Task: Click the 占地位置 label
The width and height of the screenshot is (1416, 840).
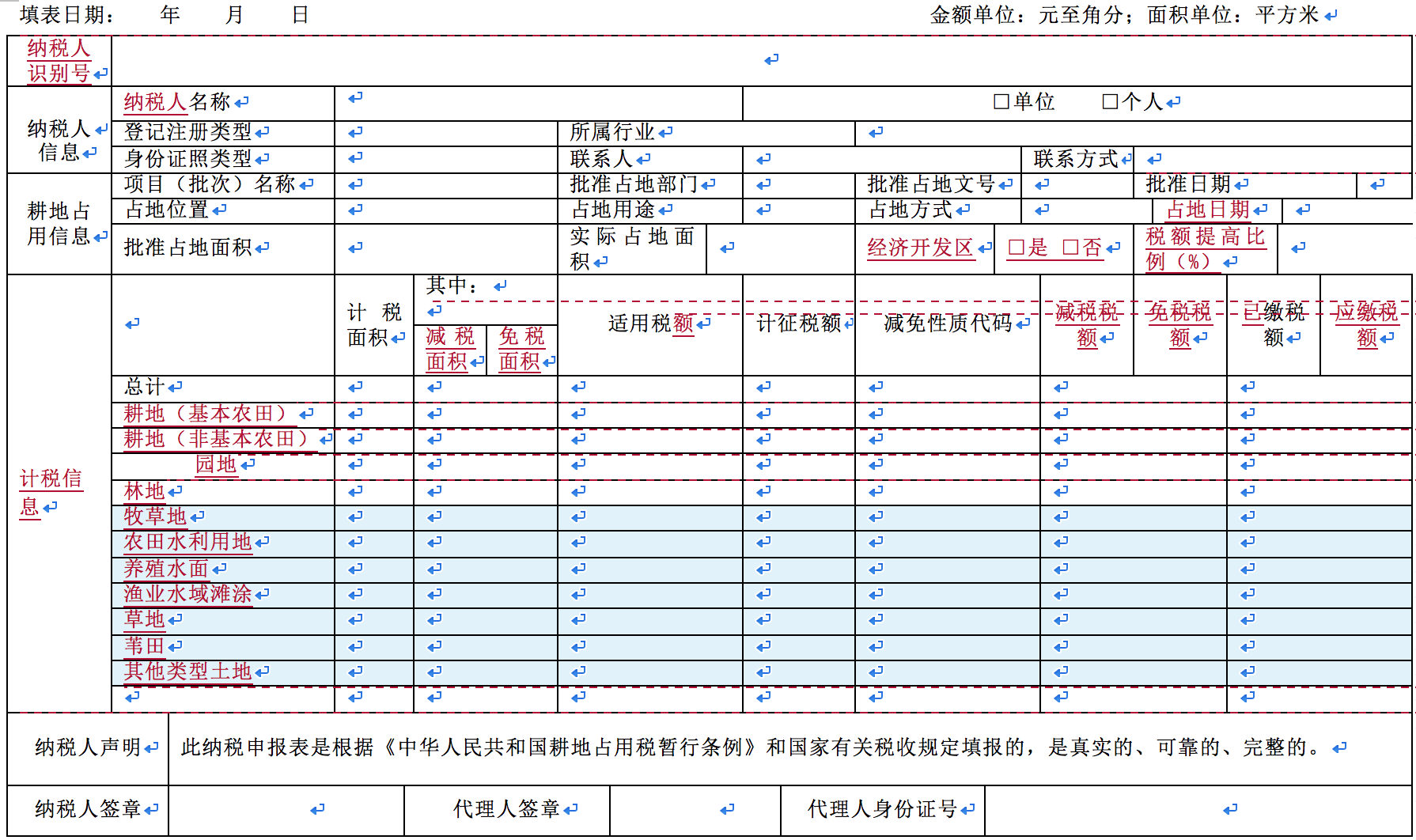Action: pyautogui.click(x=167, y=210)
